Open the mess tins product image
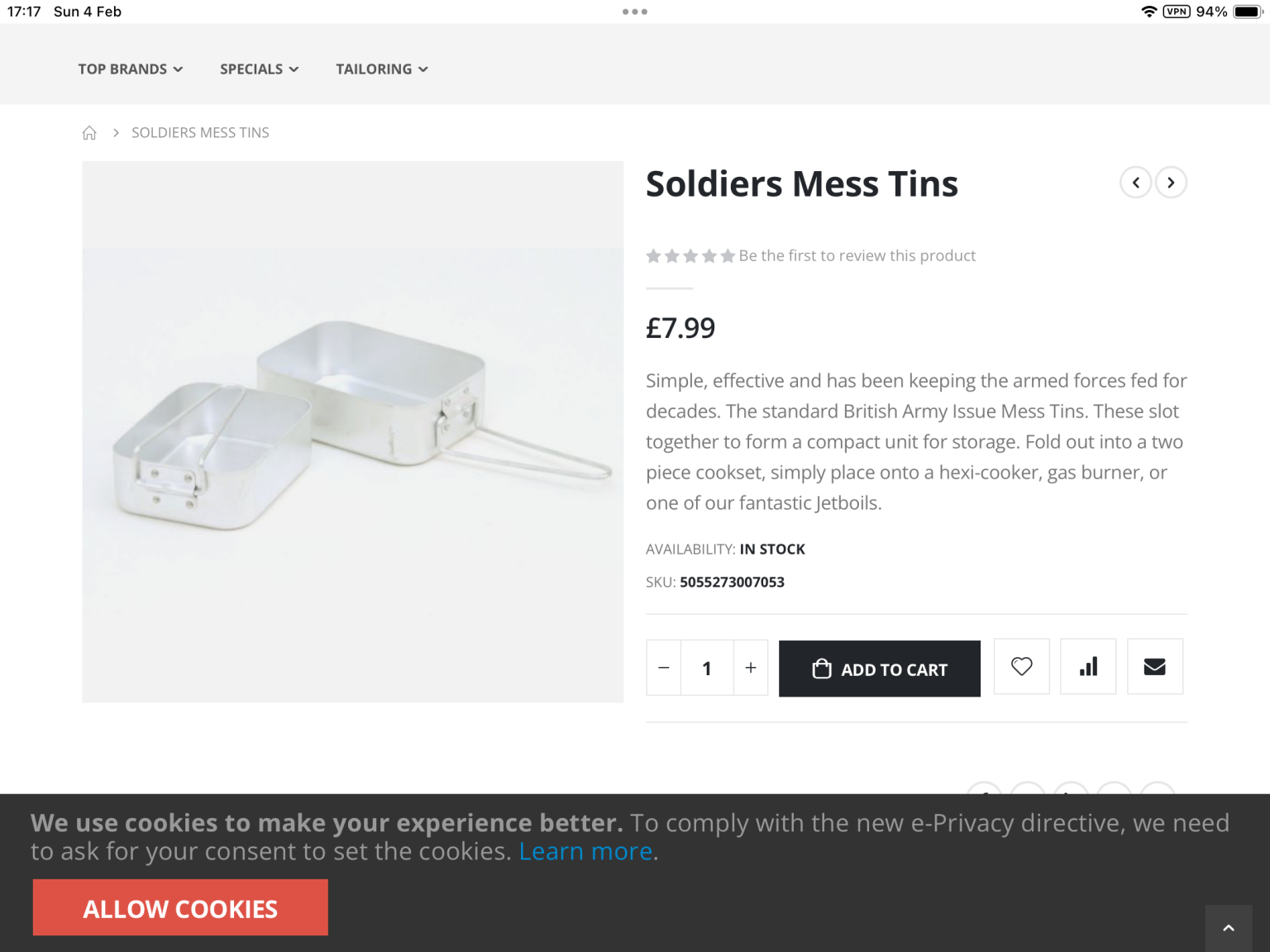 (353, 431)
